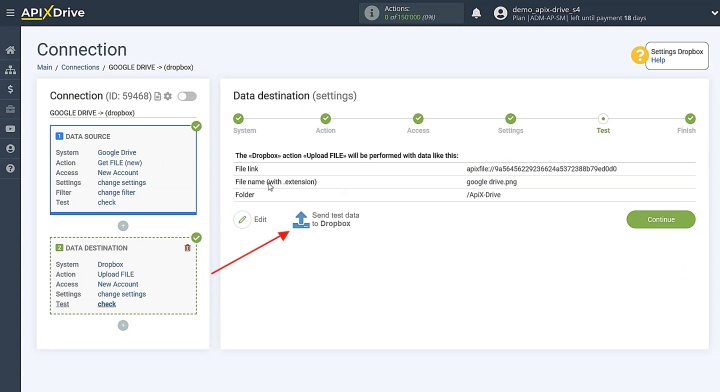Expand the account dropdown arrow
This screenshot has height=392, width=720.
(714, 13)
